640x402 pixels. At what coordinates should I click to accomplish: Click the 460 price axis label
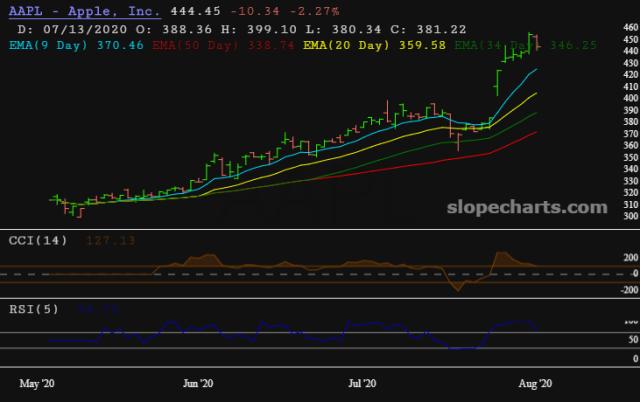[x=631, y=27]
